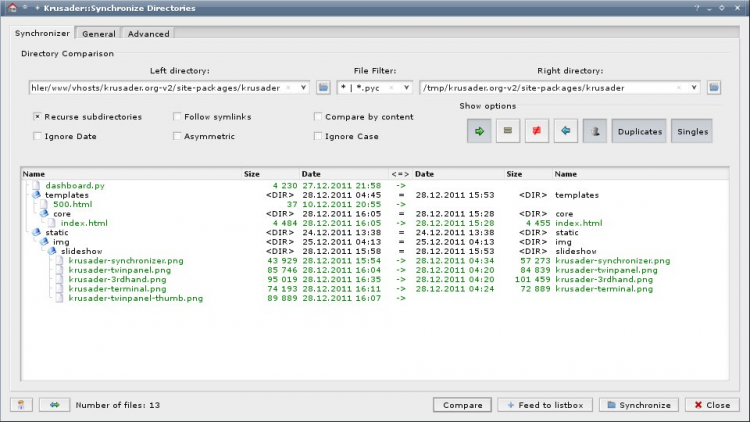Open the profiles button at bottom left
The image size is (750, 422).
[x=21, y=405]
